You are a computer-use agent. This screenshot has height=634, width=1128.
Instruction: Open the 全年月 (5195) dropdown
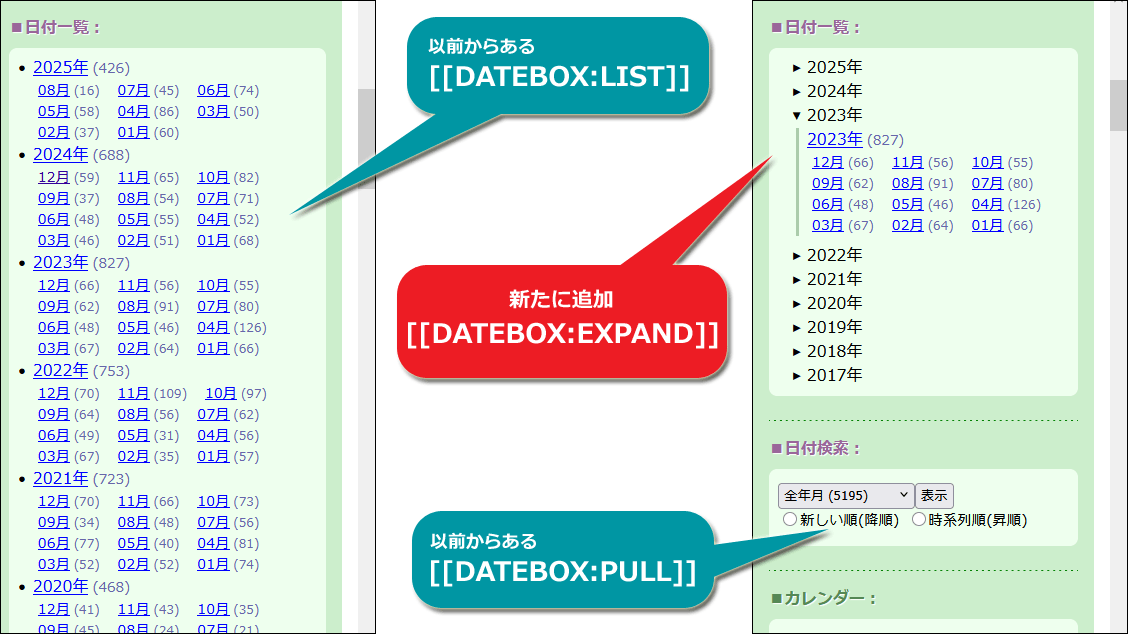(845, 495)
